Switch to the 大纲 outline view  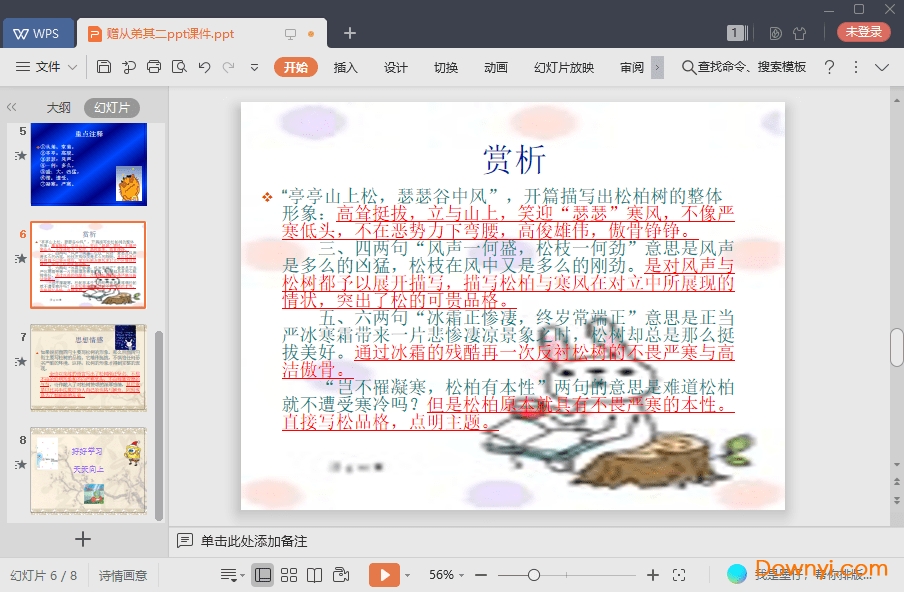tap(58, 108)
